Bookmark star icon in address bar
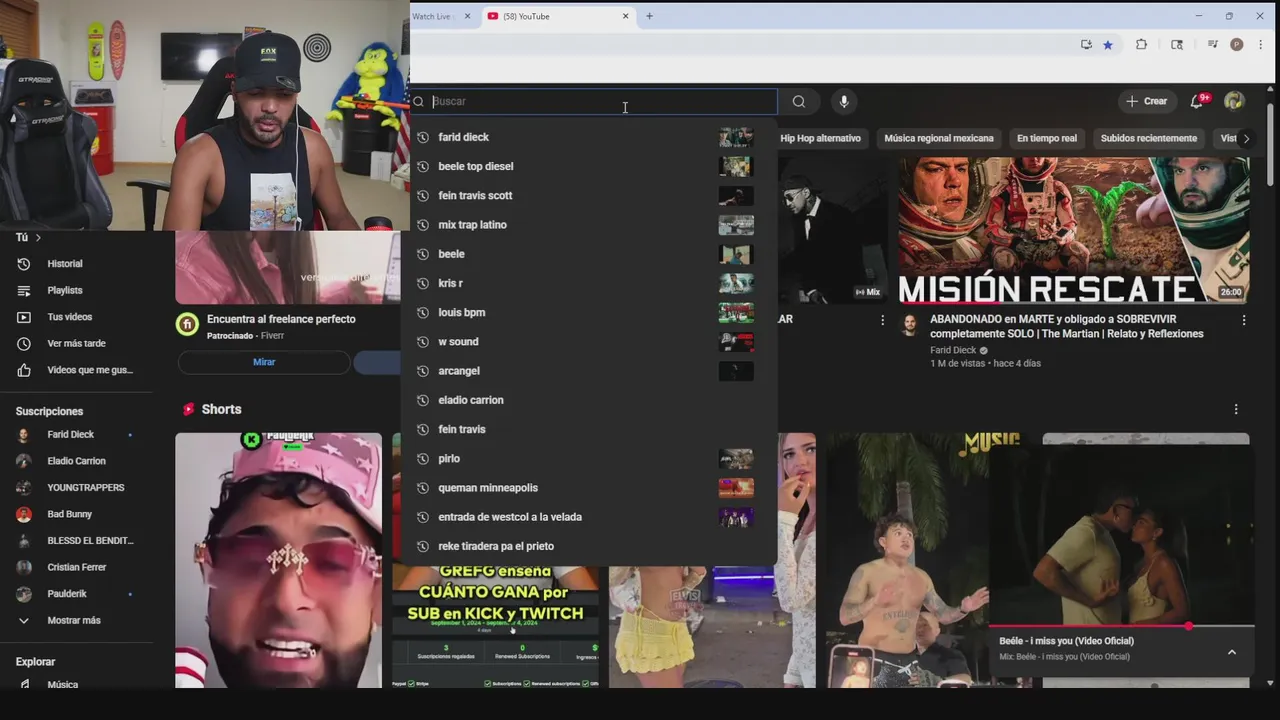The width and height of the screenshot is (1280, 720). coord(1108,45)
